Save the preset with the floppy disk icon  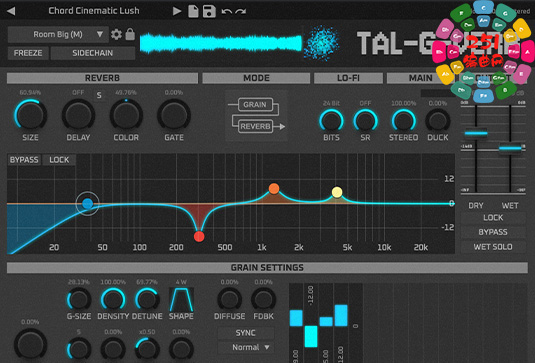(x=209, y=11)
